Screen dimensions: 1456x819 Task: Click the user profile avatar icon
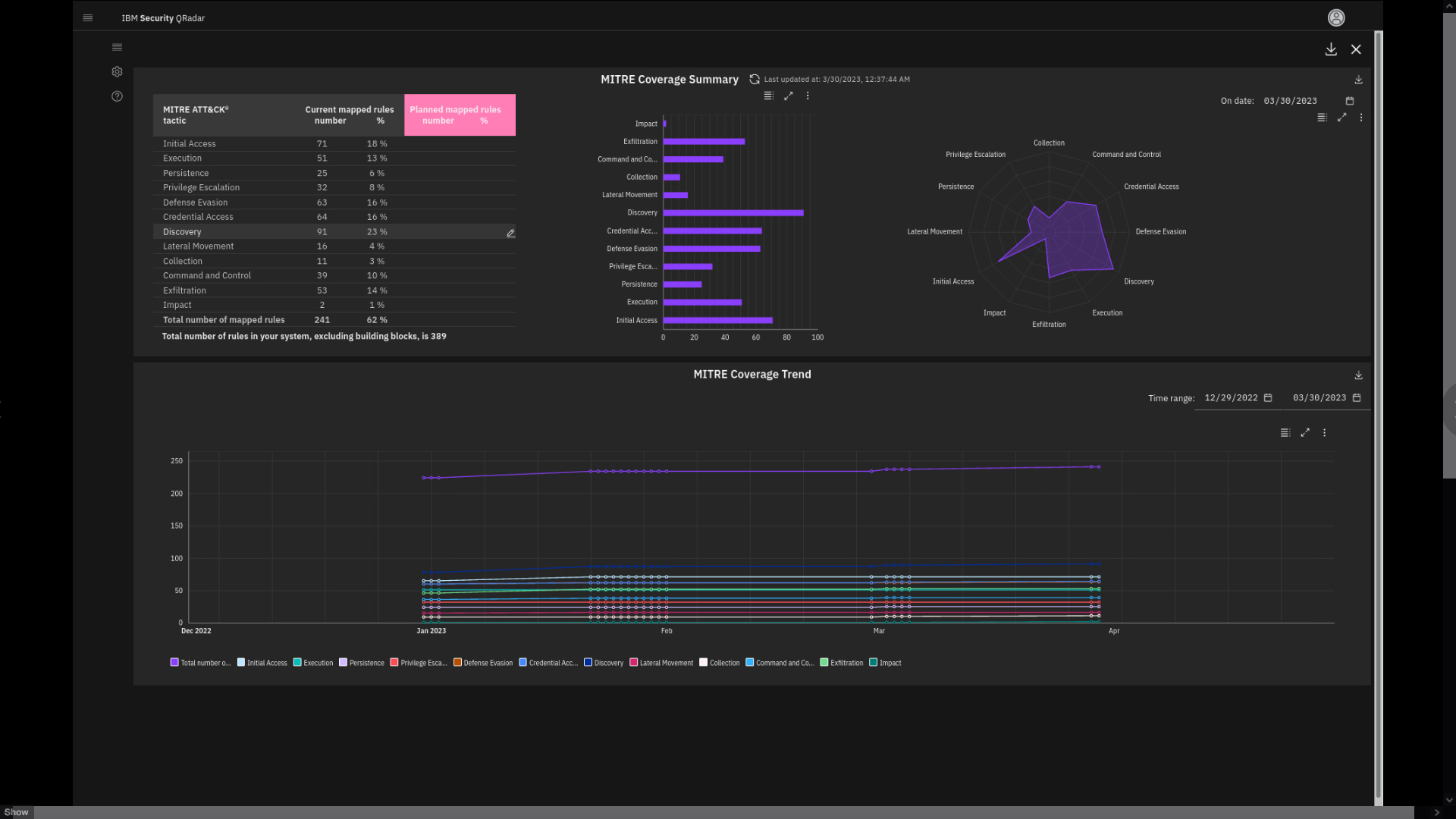[x=1336, y=17]
